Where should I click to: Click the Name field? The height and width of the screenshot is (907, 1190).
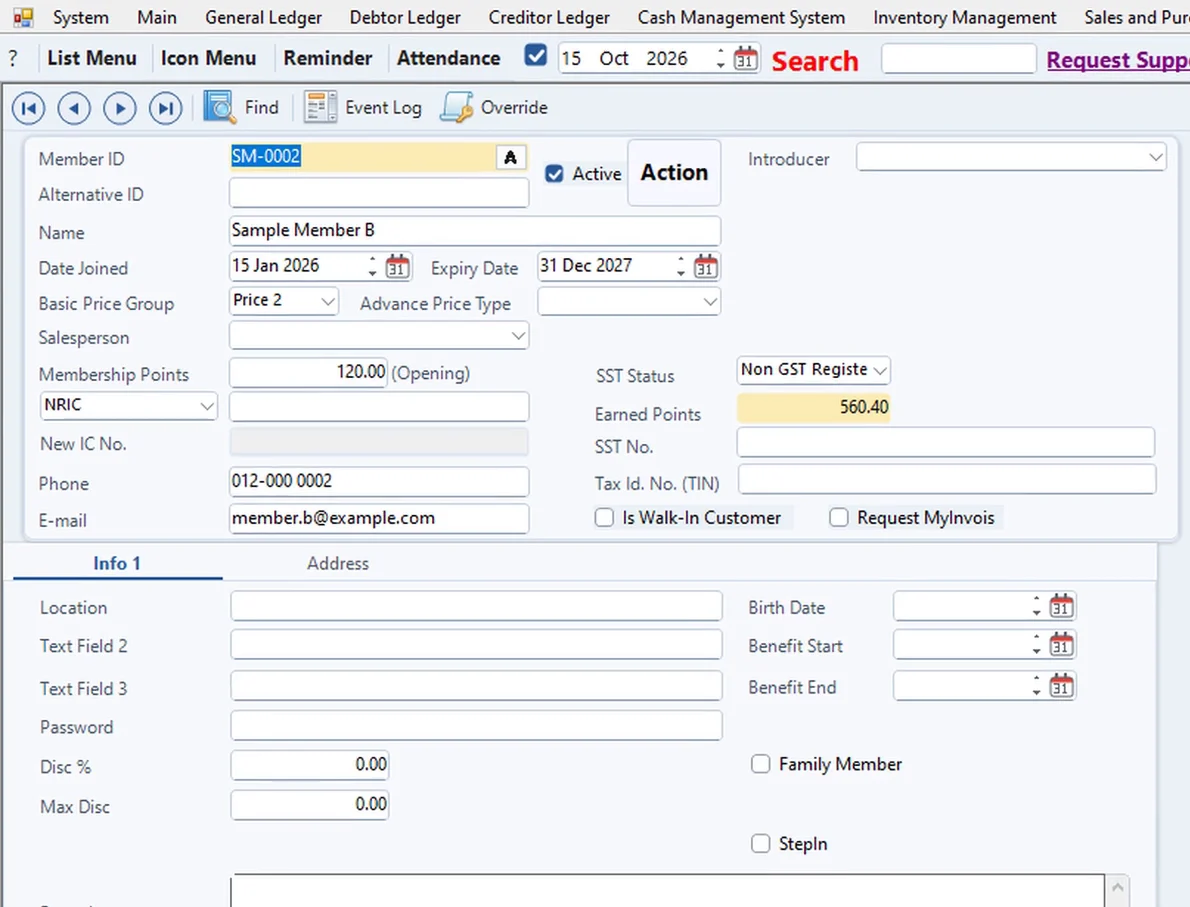[475, 231]
